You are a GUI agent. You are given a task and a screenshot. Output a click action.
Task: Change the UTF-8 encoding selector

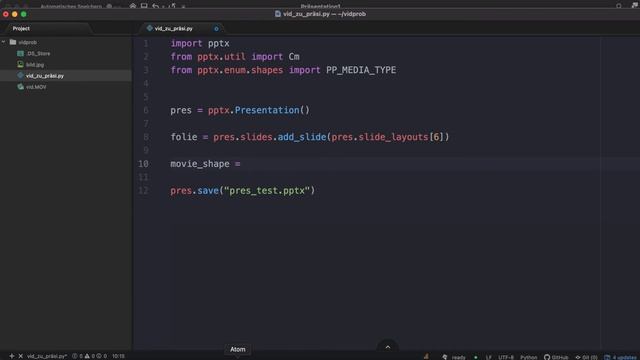pyautogui.click(x=506, y=357)
